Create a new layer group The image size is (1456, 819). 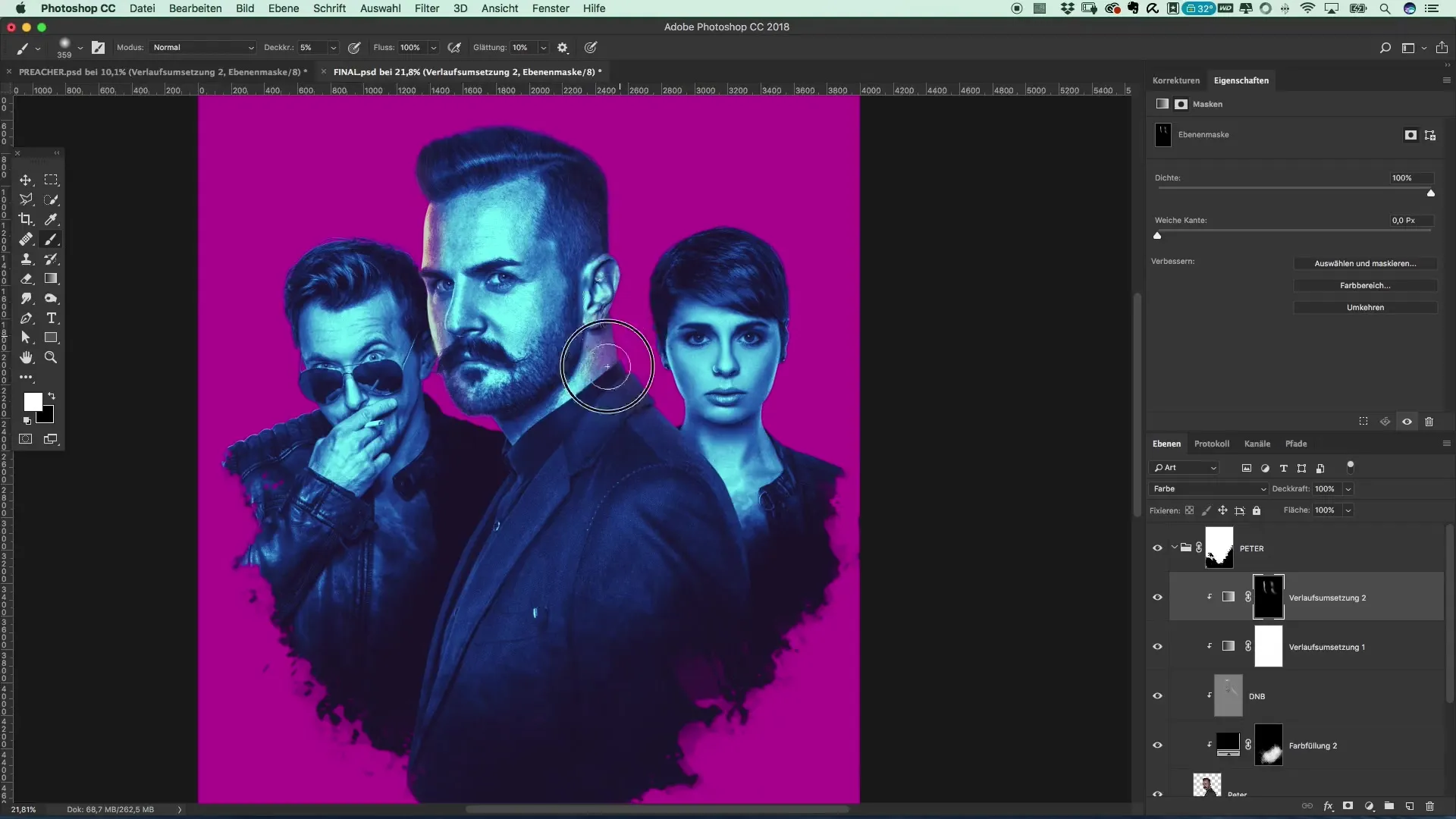point(1389,806)
